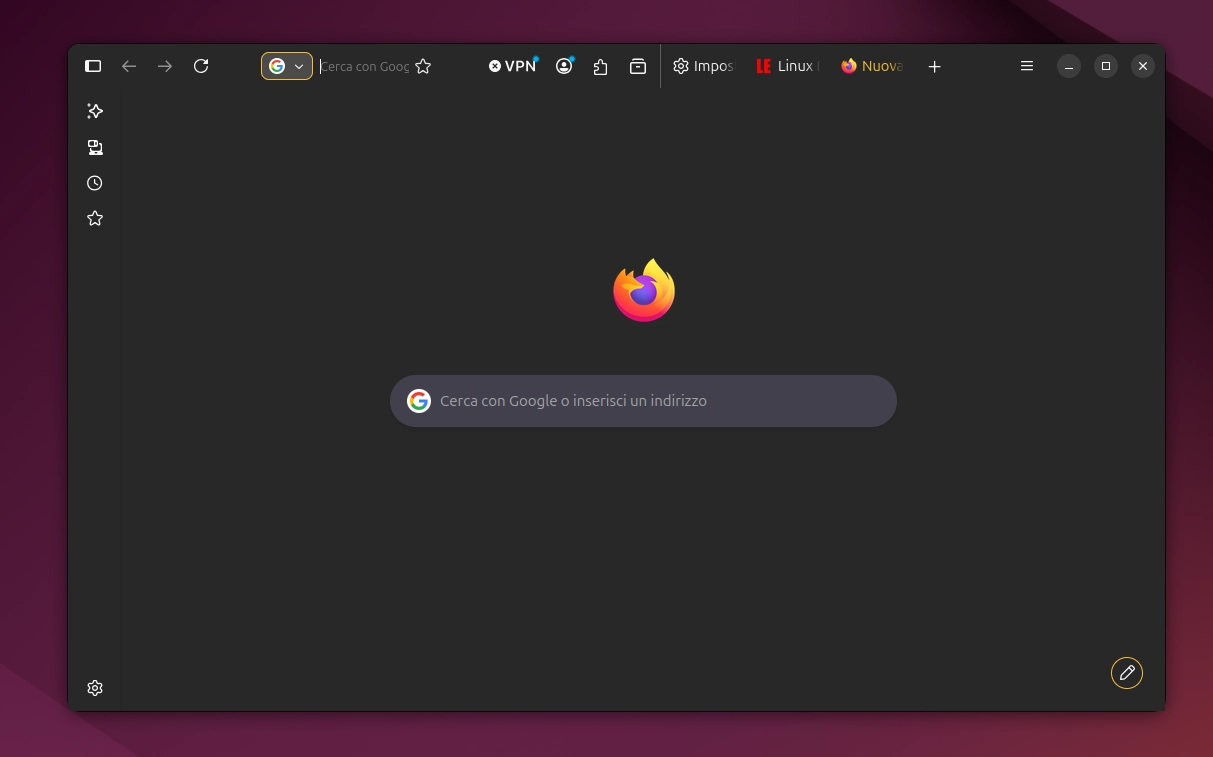Open synced tabs in the sidebar
The width and height of the screenshot is (1213, 757).
pos(95,148)
